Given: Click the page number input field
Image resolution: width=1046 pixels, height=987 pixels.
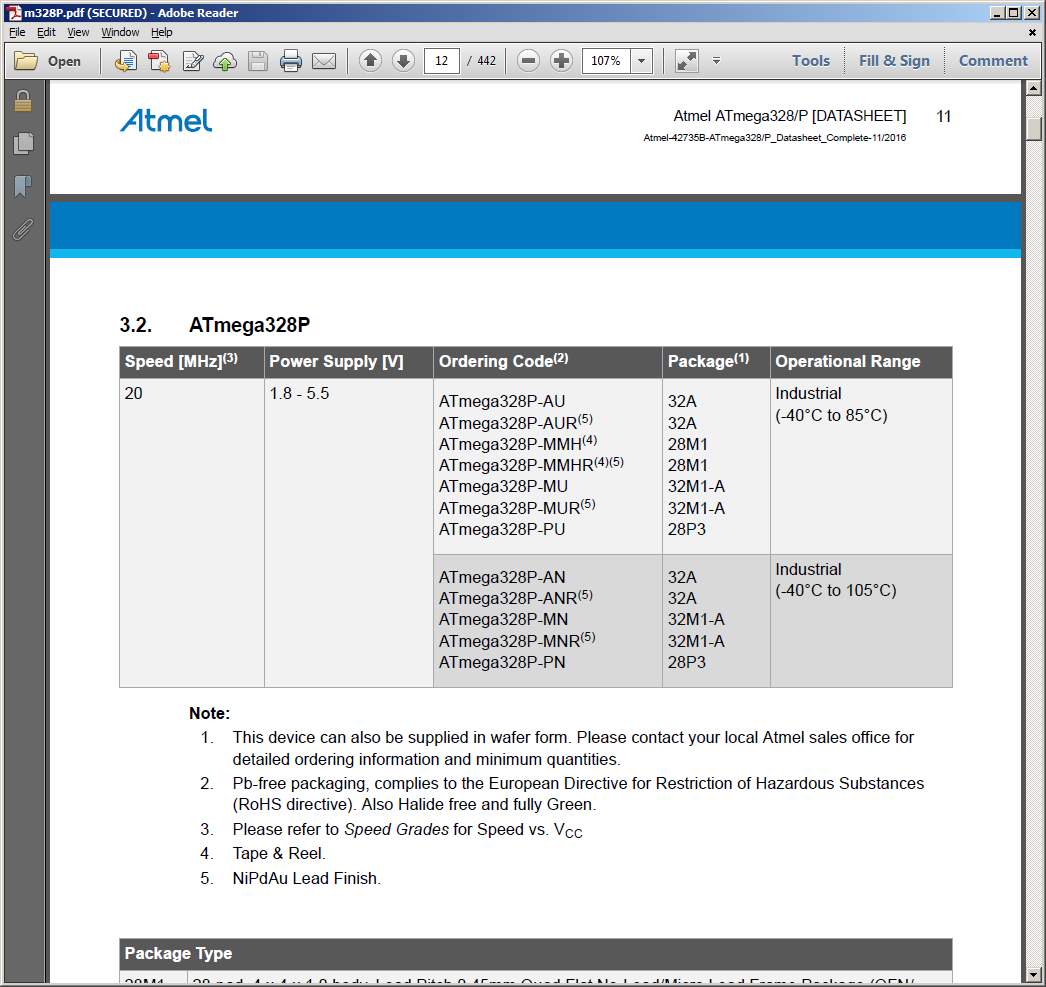Looking at the screenshot, I should pos(442,61).
